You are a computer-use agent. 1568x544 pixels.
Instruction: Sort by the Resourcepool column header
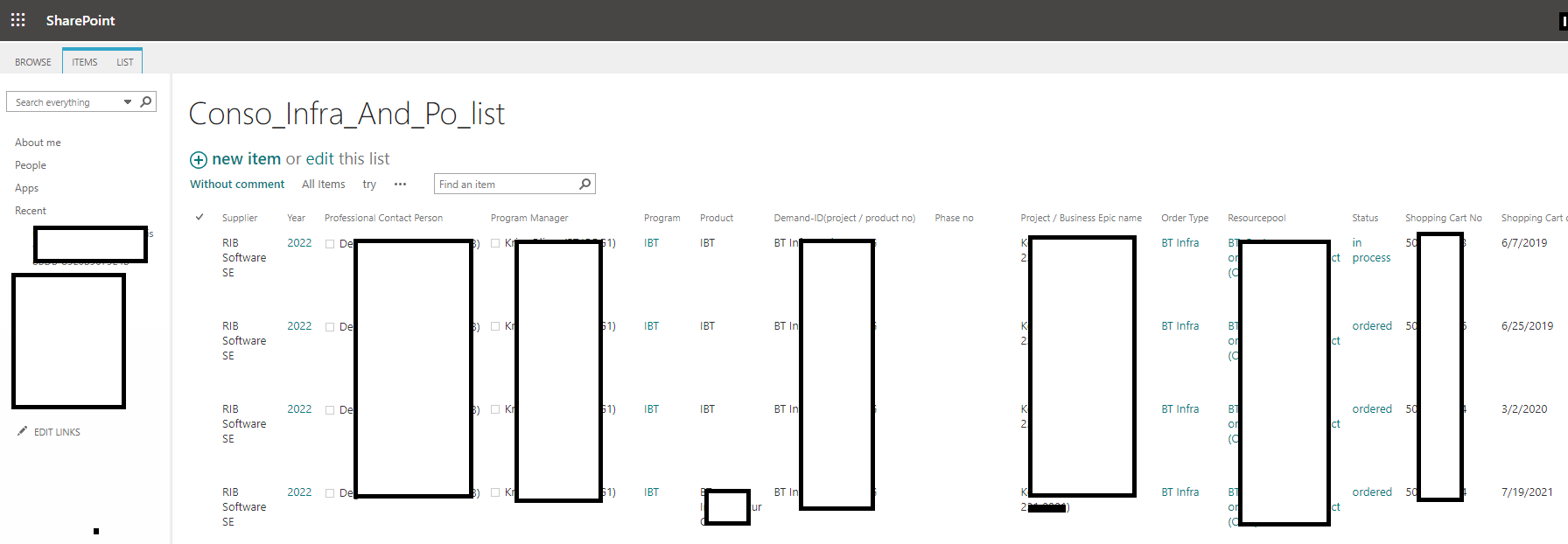[x=1256, y=218]
